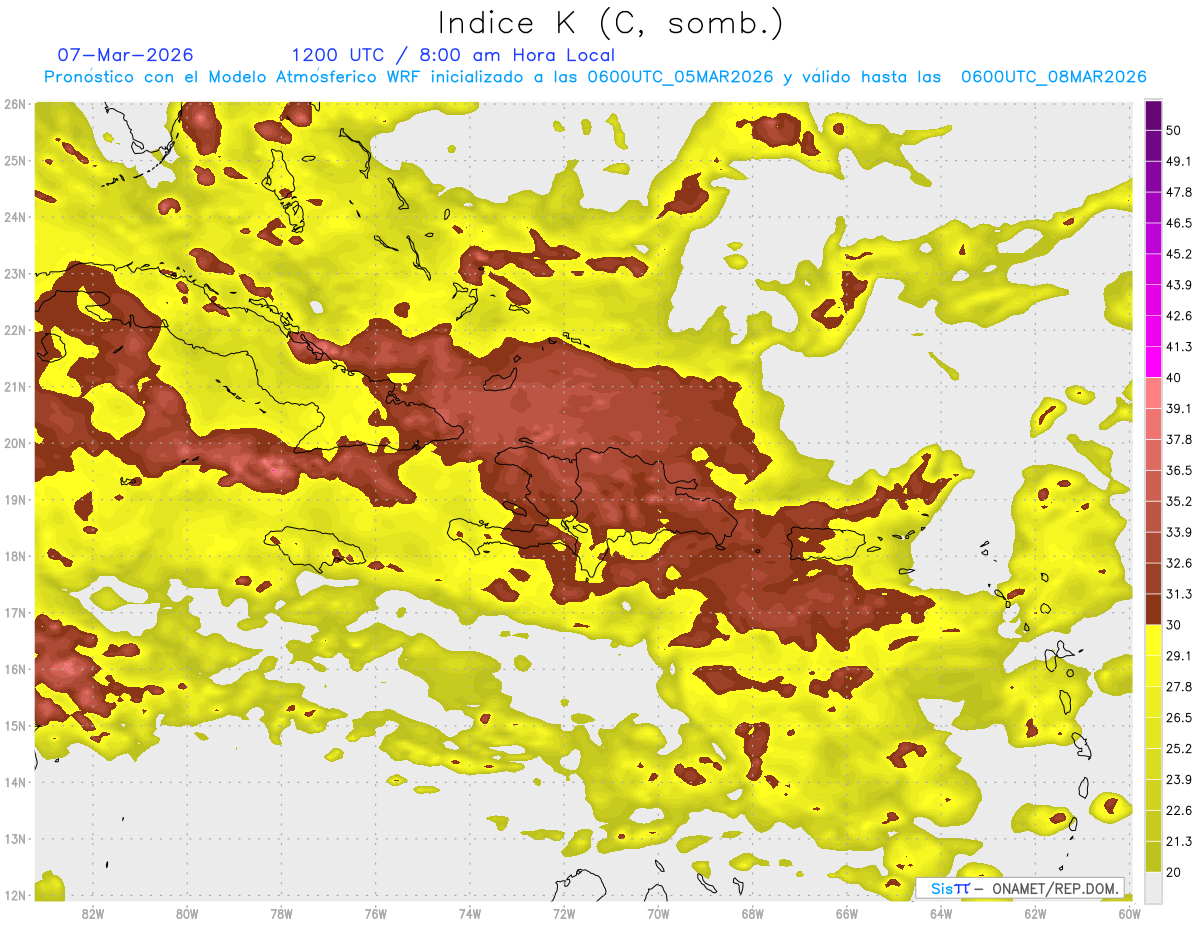Click the colorbar value "33.9"
1200x927 pixels.
coord(1179,532)
